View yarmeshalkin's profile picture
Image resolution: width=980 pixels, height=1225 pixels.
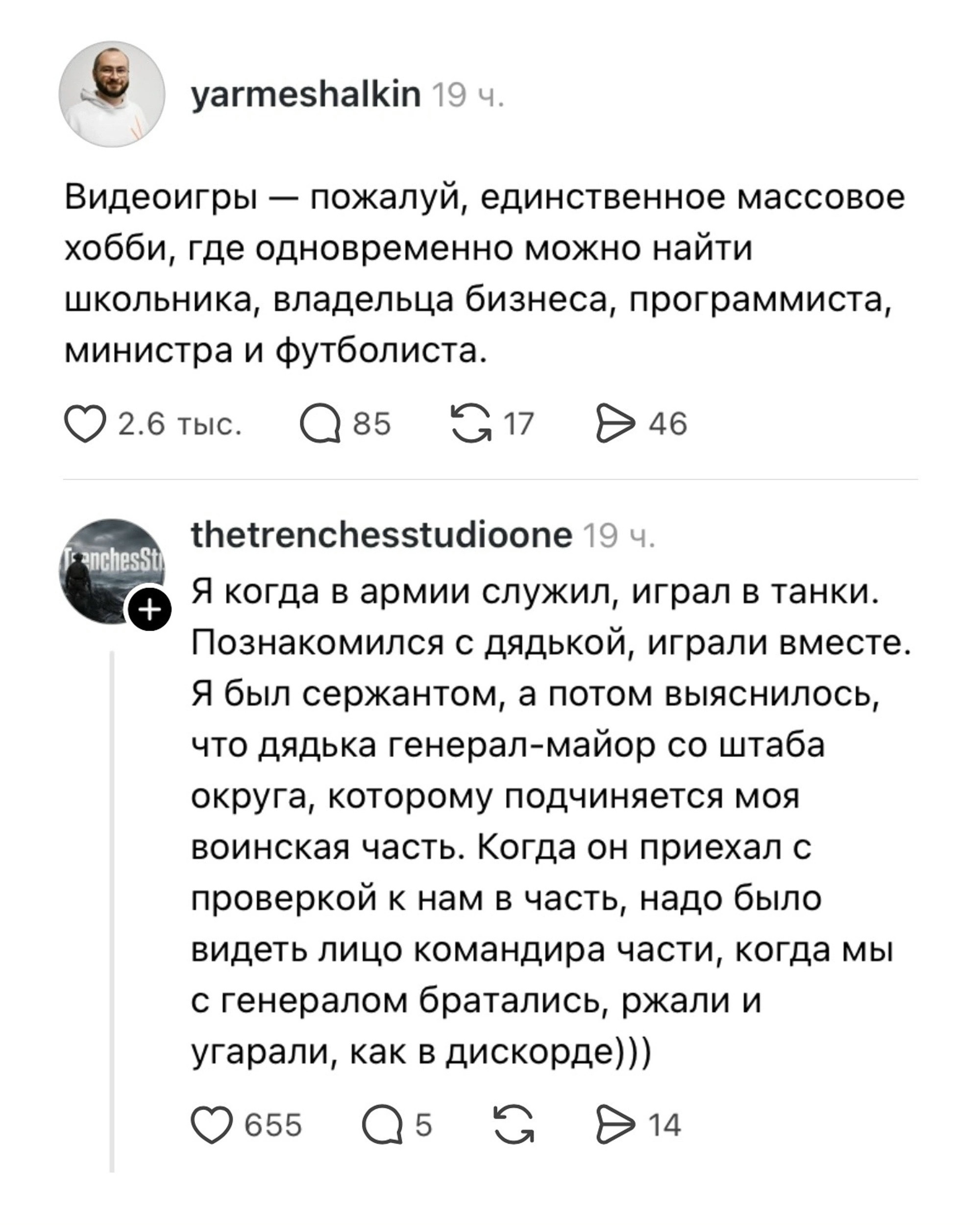click(x=112, y=94)
